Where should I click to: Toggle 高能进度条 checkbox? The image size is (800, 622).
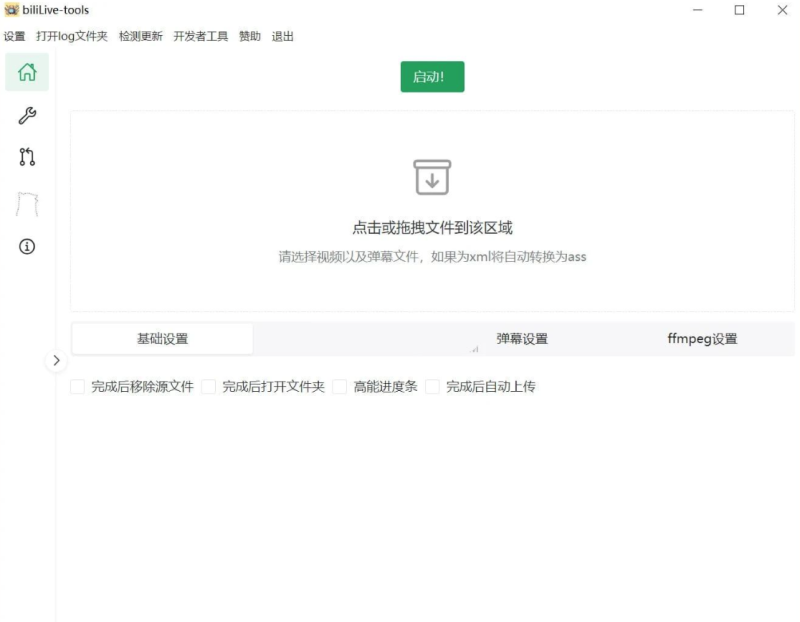click(340, 386)
